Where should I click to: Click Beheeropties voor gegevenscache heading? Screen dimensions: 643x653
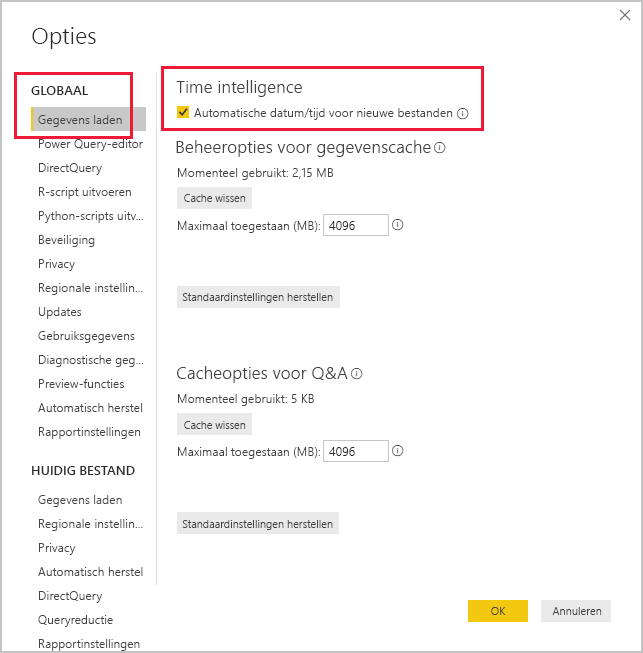pyautogui.click(x=303, y=147)
